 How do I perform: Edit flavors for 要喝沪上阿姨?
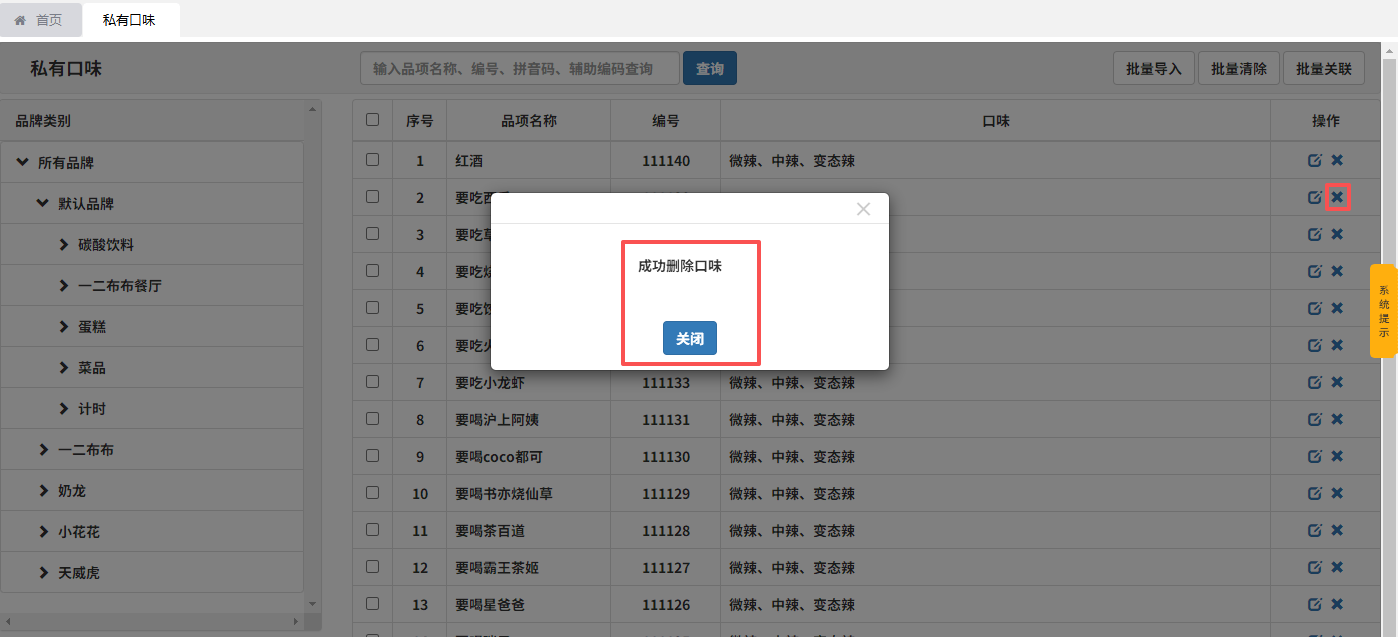tap(1315, 419)
